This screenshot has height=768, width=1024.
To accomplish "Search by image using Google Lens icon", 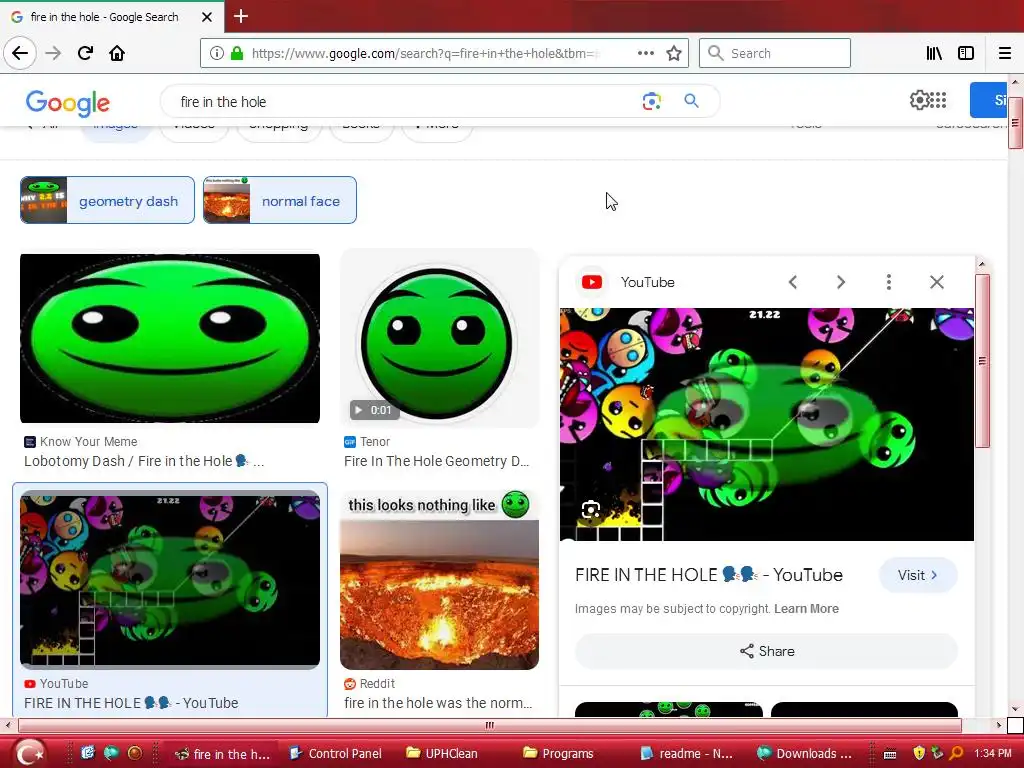I will 651,101.
